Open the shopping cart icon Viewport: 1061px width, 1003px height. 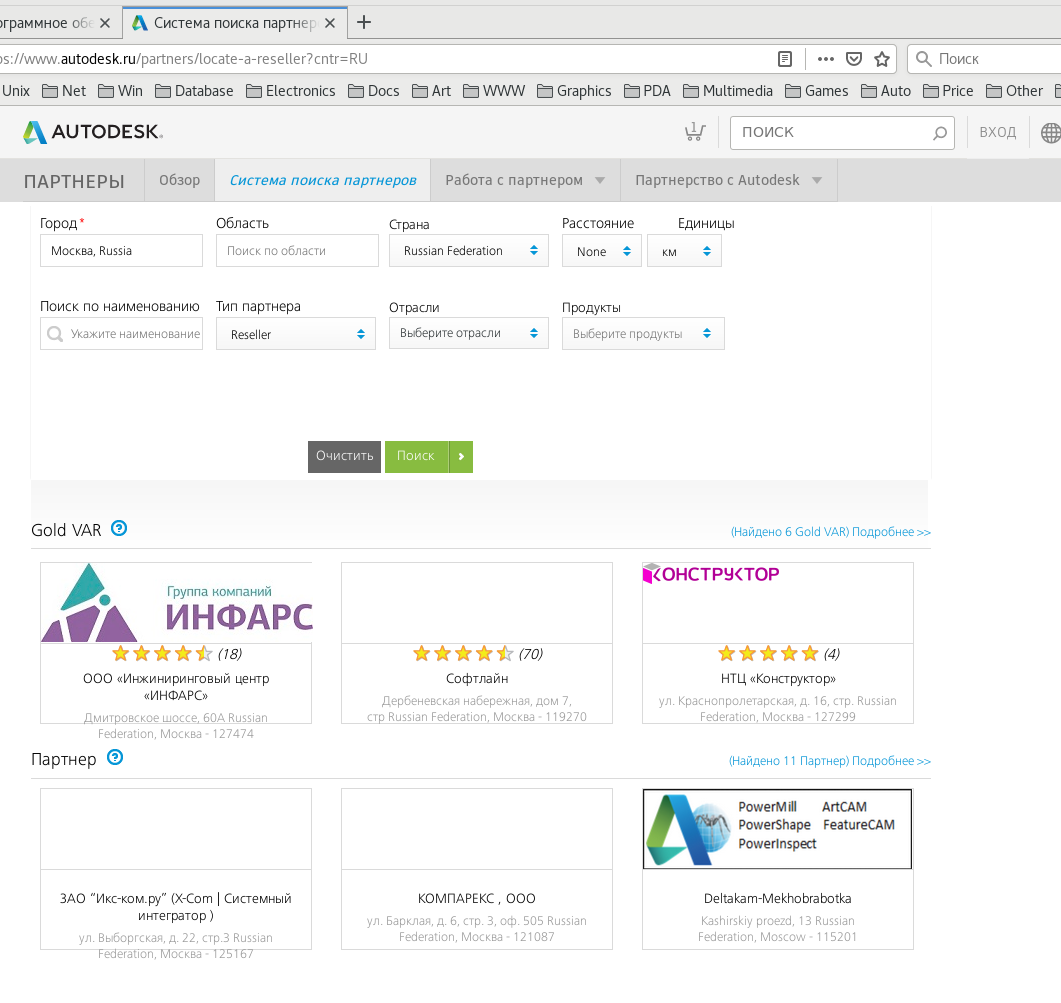(x=694, y=131)
